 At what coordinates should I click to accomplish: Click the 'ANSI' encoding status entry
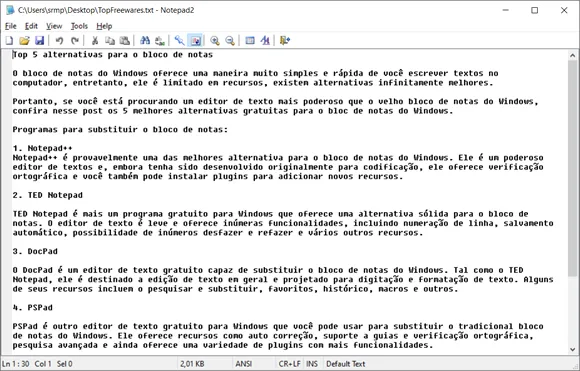click(x=244, y=364)
